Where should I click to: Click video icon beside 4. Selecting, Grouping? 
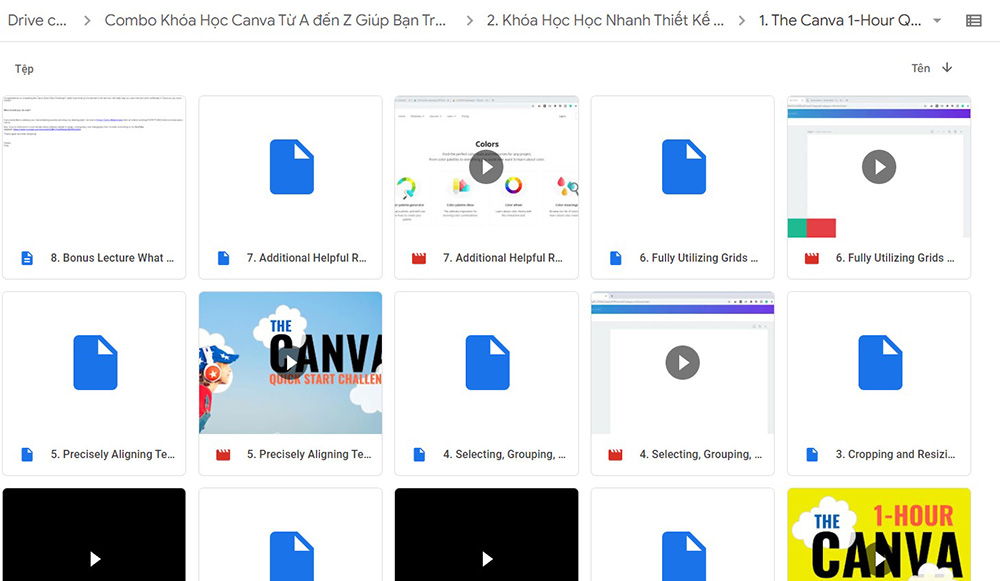click(615, 455)
